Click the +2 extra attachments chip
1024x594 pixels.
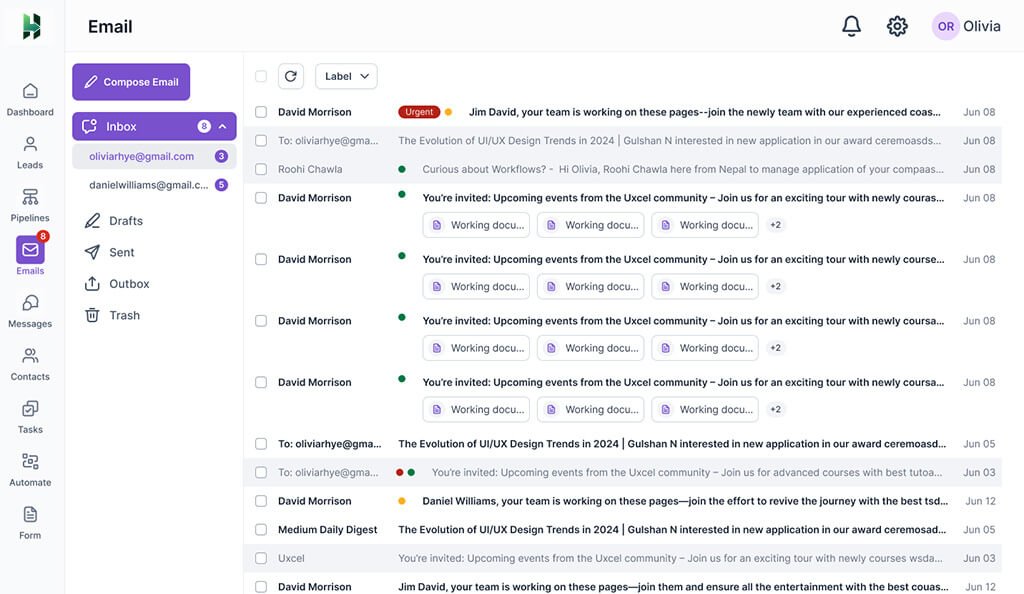[774, 225]
